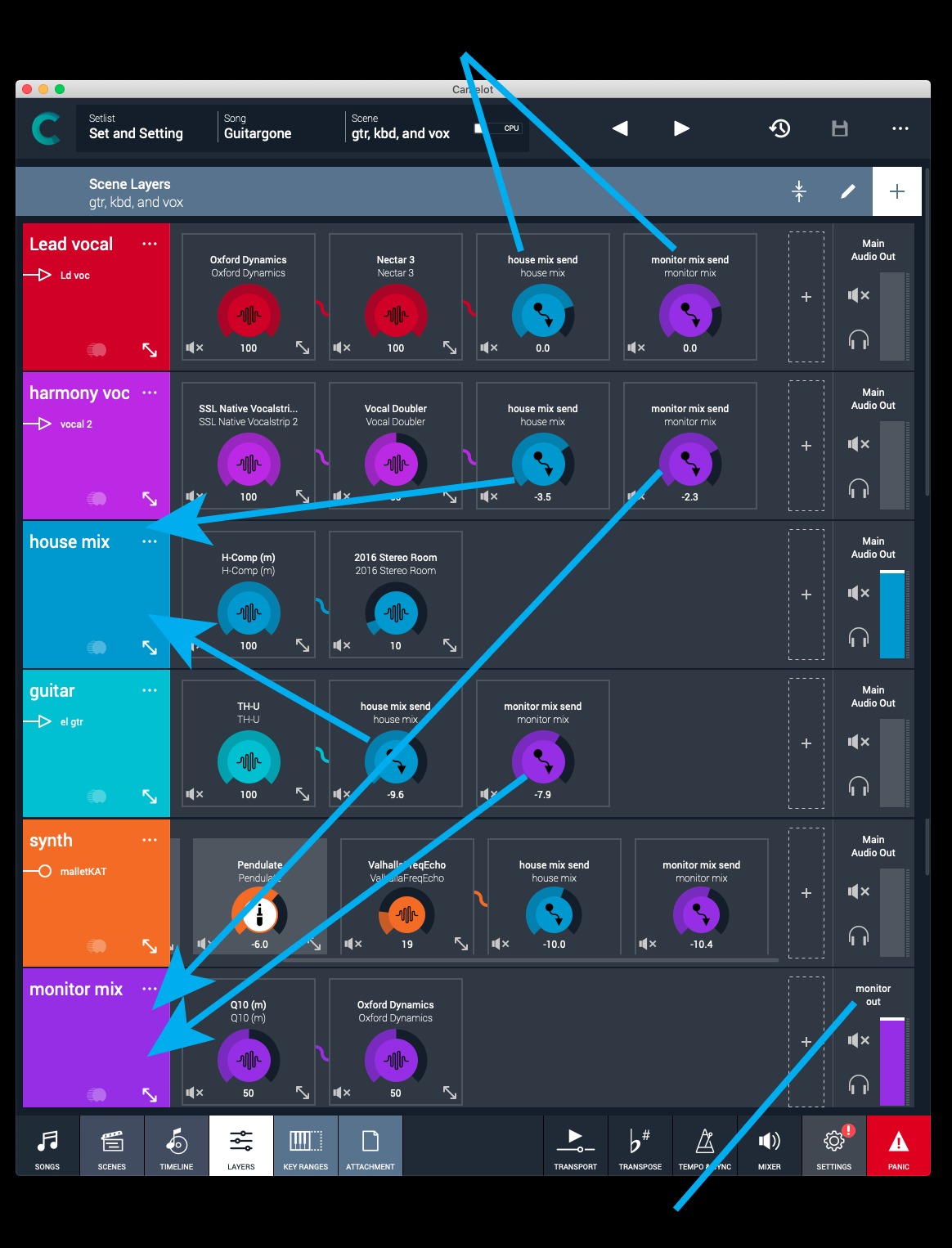952x1248 pixels.
Task: Click the edit pencil for Scene Layers
Action: pyautogui.click(x=848, y=191)
